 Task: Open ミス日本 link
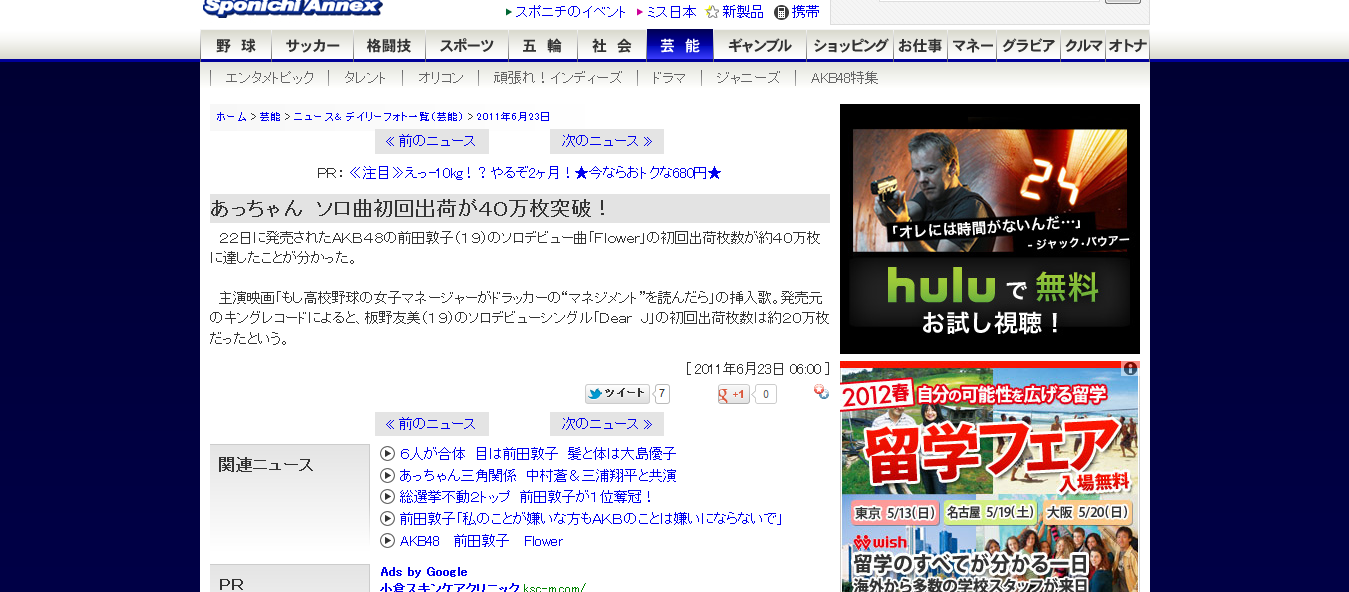672,12
